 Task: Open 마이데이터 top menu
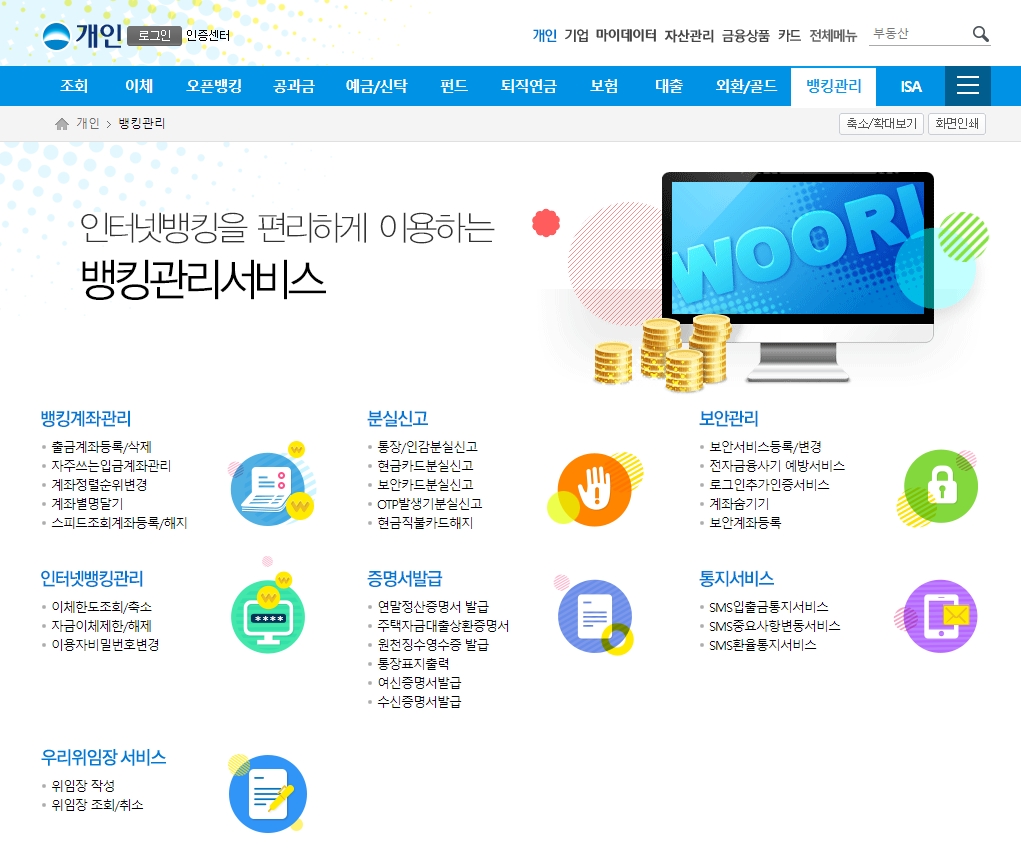click(x=626, y=35)
